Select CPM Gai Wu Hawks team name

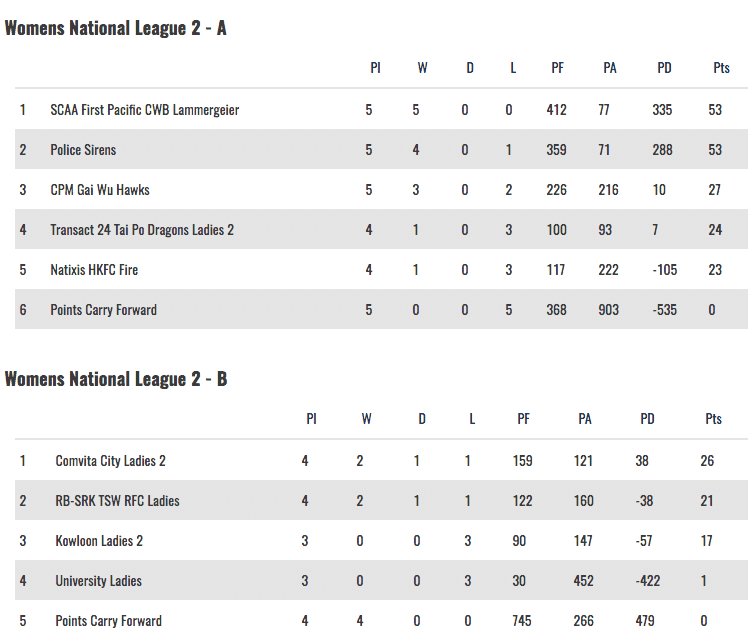99,190
